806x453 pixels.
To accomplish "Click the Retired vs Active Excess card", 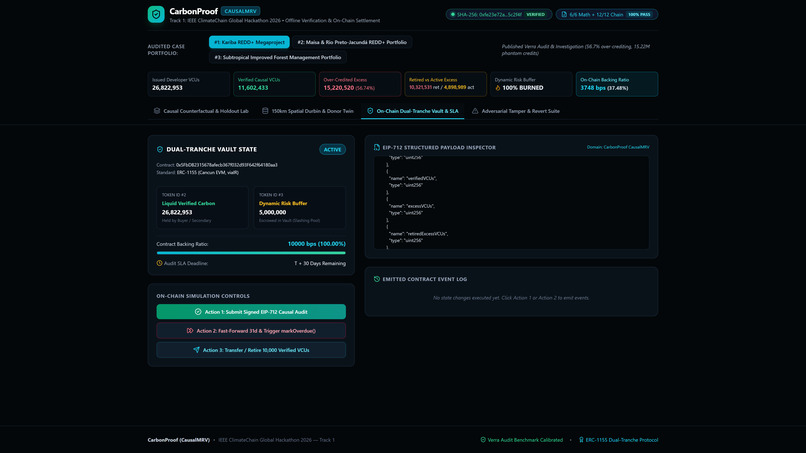I will (x=445, y=84).
